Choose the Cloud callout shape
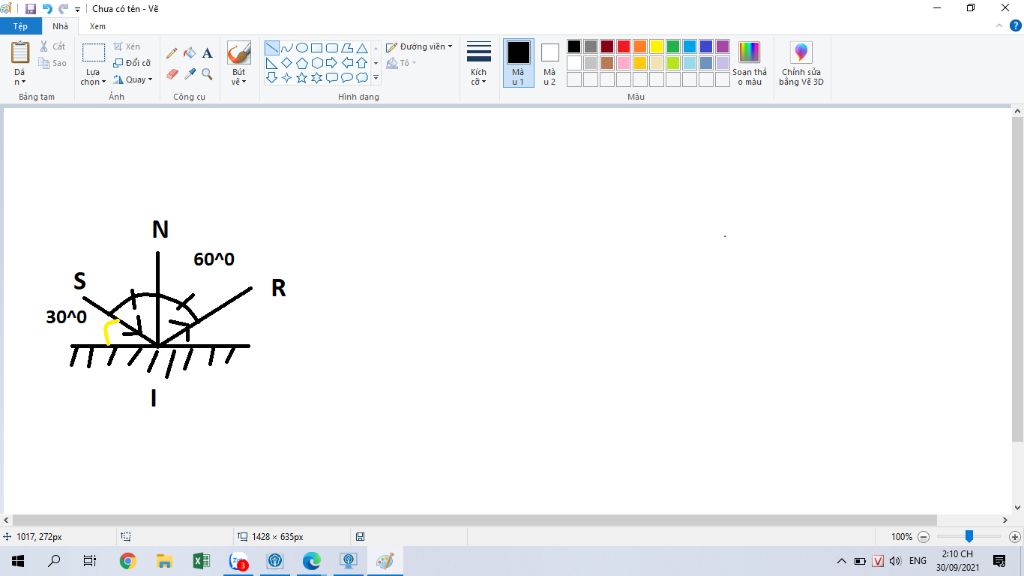 coord(362,78)
